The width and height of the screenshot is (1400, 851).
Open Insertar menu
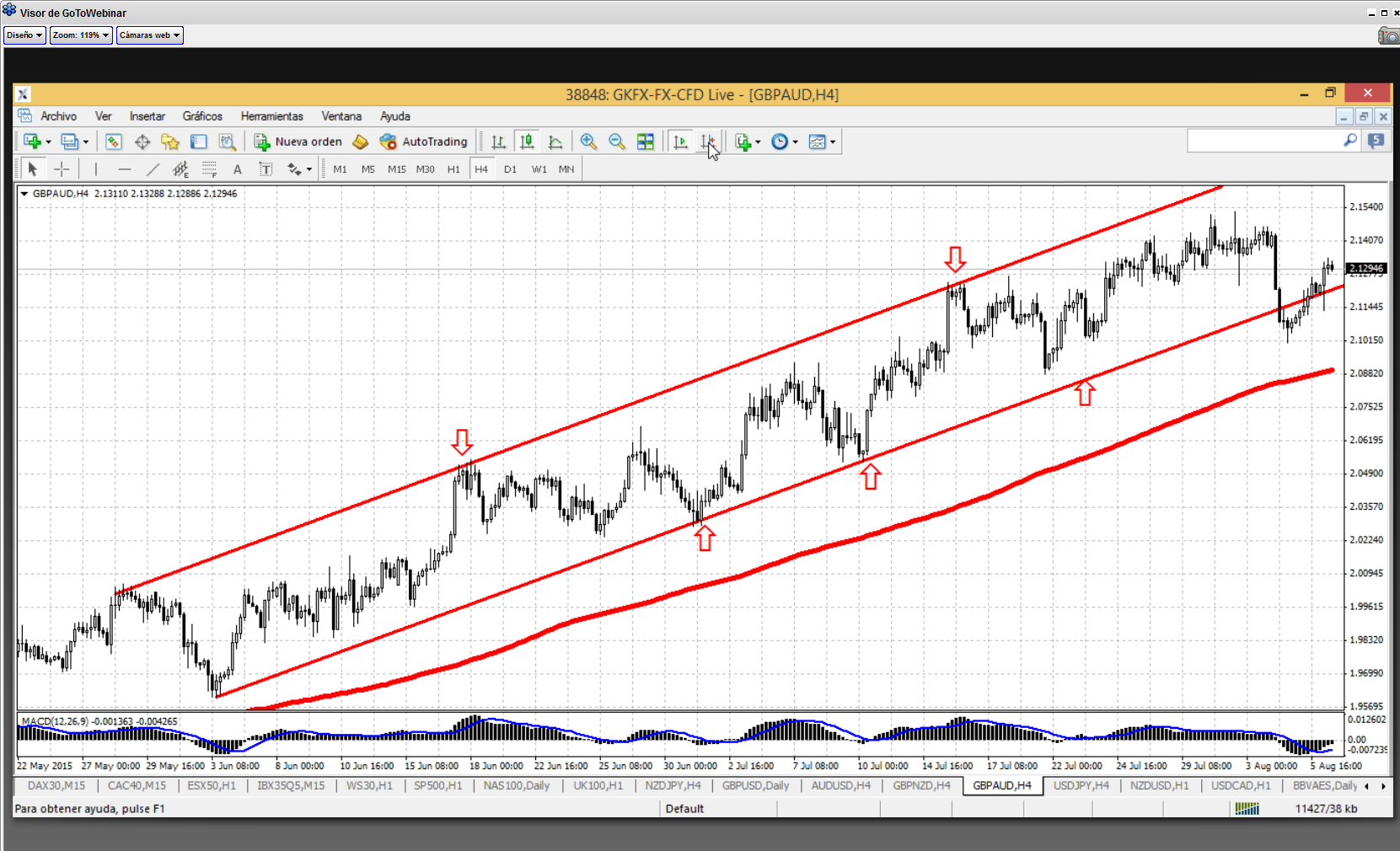[x=148, y=116]
